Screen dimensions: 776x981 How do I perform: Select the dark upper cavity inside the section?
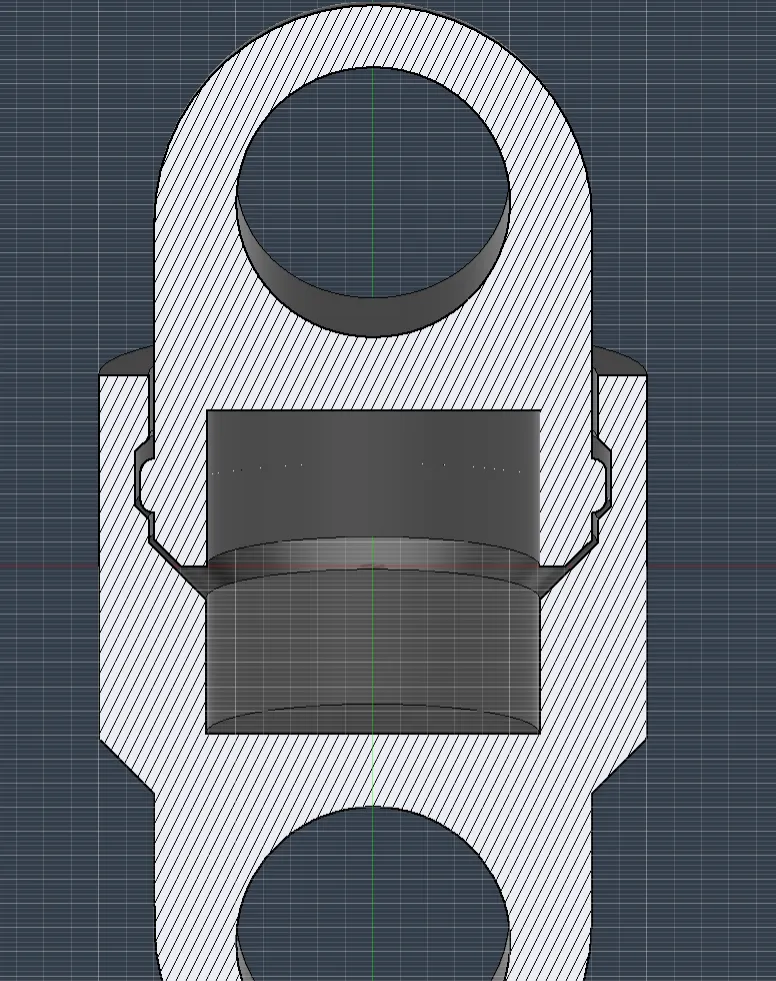[373, 475]
